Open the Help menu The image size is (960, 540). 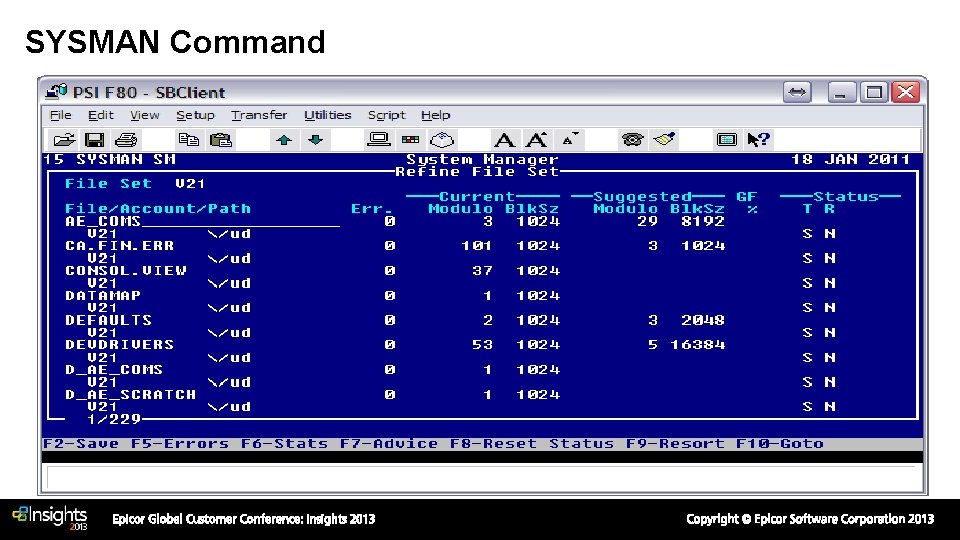tap(435, 115)
